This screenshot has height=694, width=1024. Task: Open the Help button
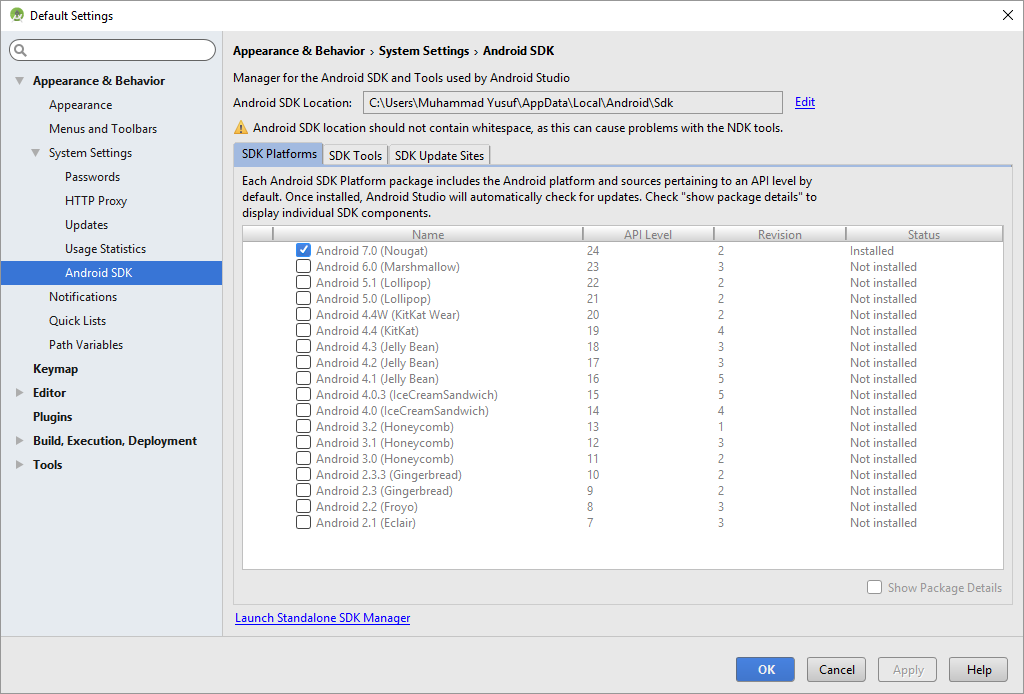(979, 670)
